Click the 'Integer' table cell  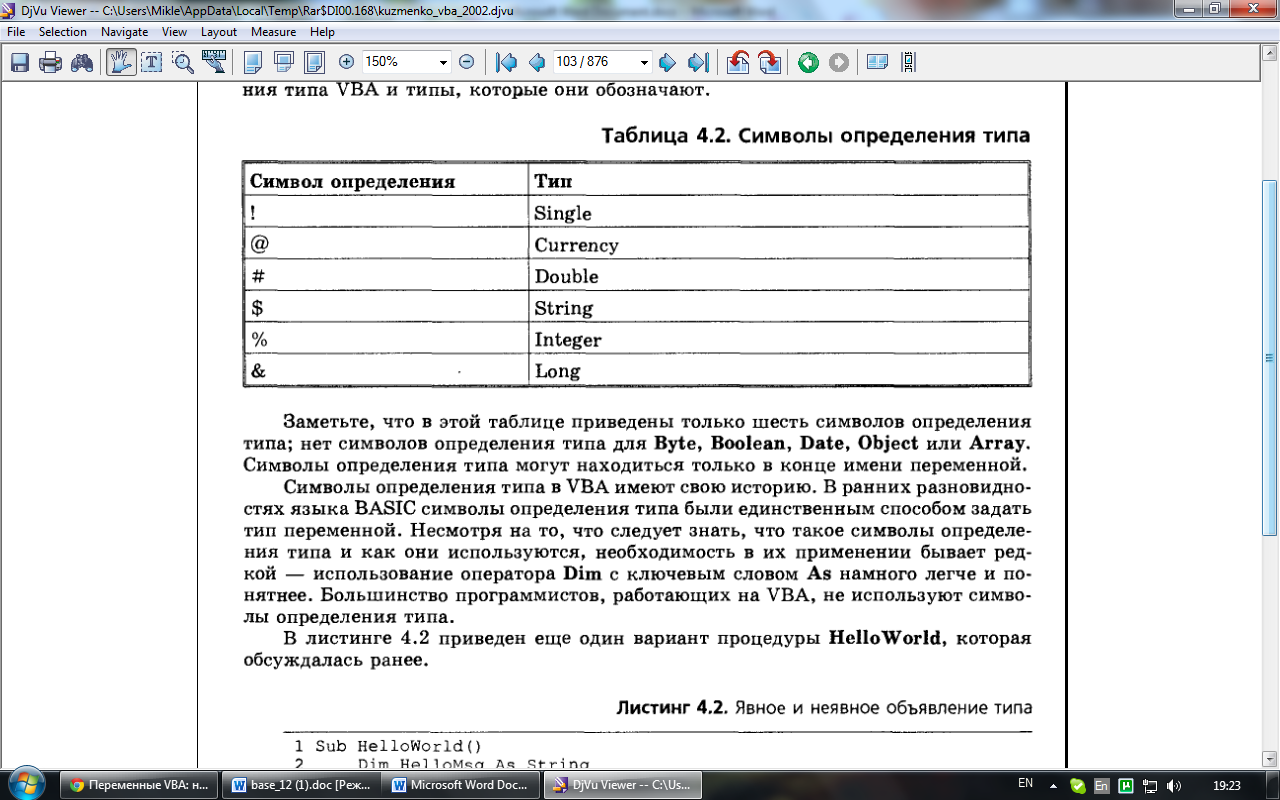779,339
